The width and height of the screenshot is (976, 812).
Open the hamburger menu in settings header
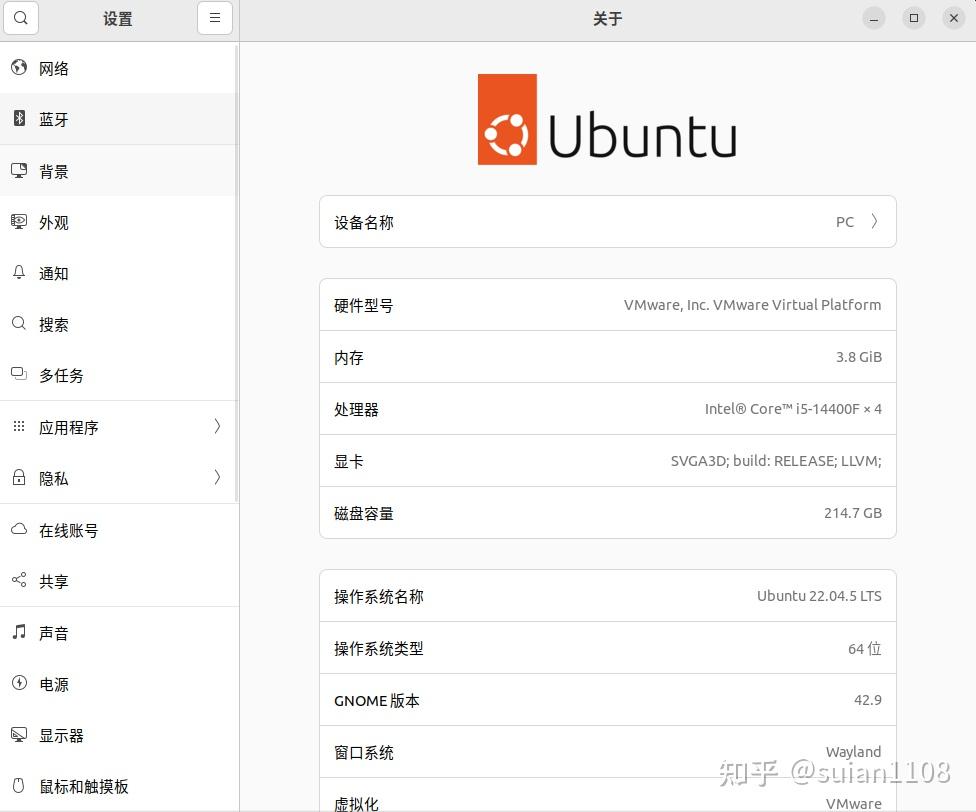215,18
